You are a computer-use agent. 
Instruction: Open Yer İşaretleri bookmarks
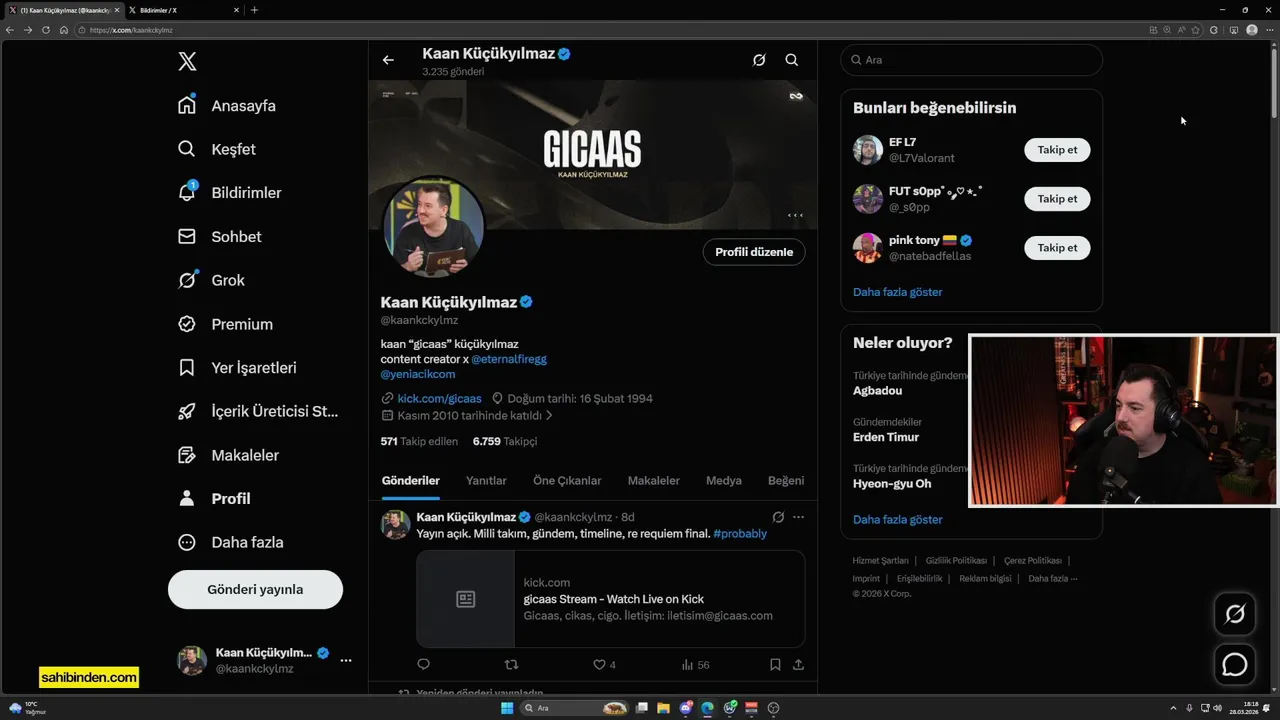tap(237, 368)
